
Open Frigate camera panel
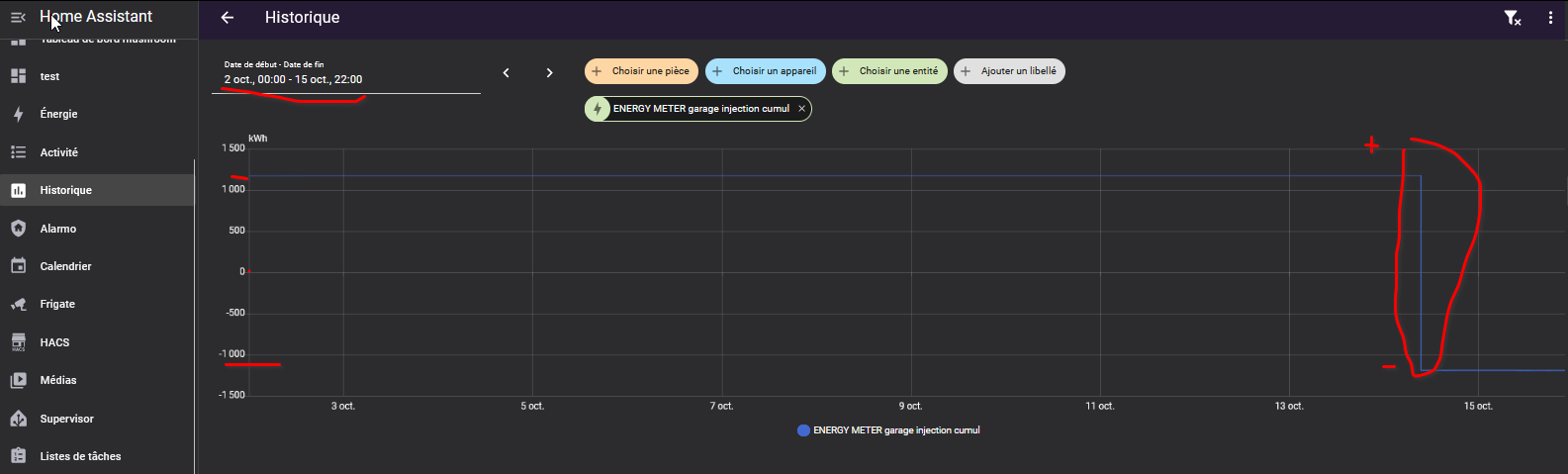57,304
